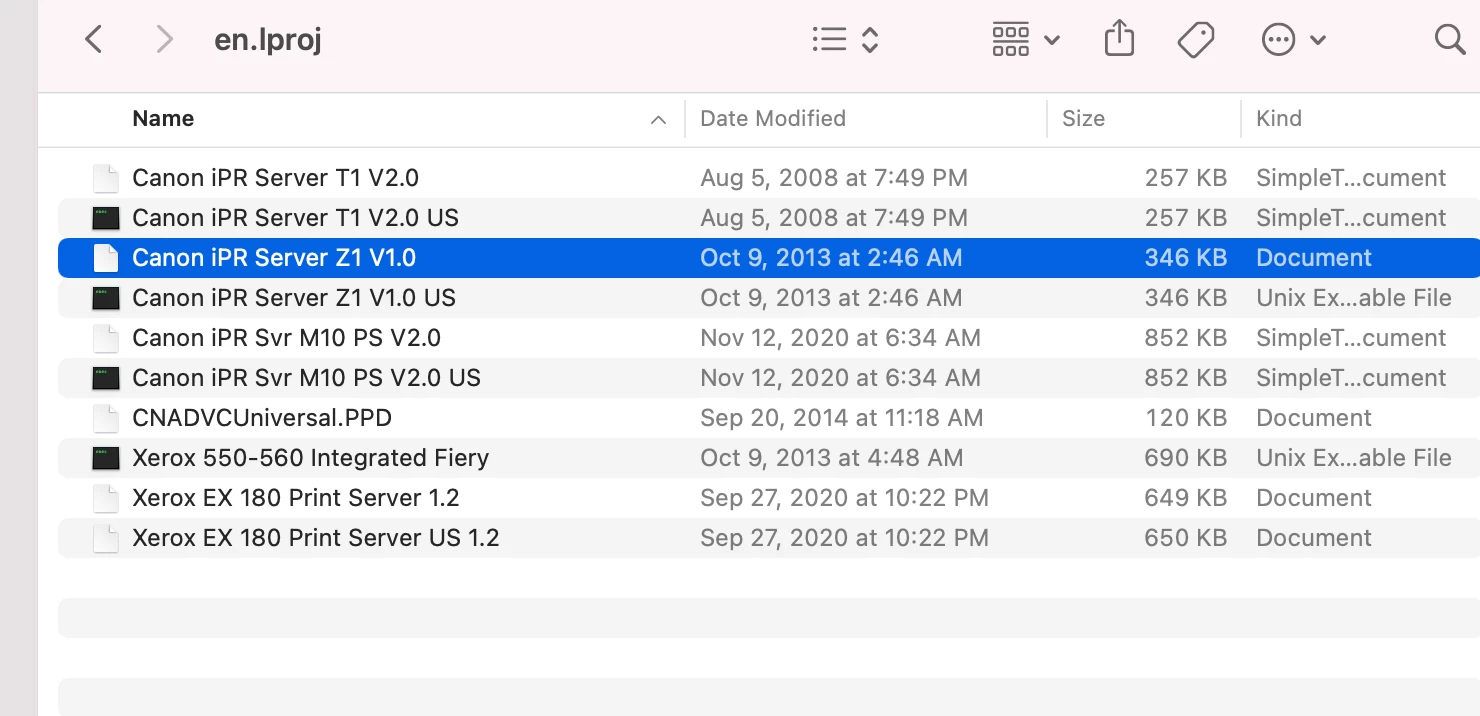Viewport: 1480px width, 716px height.
Task: Sort by the Name column header
Action: tap(163, 118)
